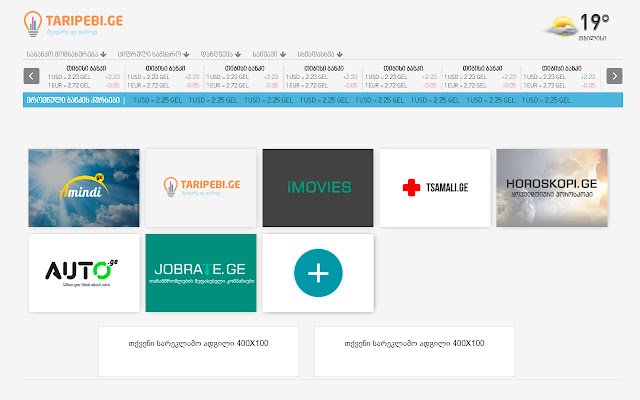Open the HOROSKOPI.GE tile
Image resolution: width=640 pixels, height=400 pixels.
[552, 188]
